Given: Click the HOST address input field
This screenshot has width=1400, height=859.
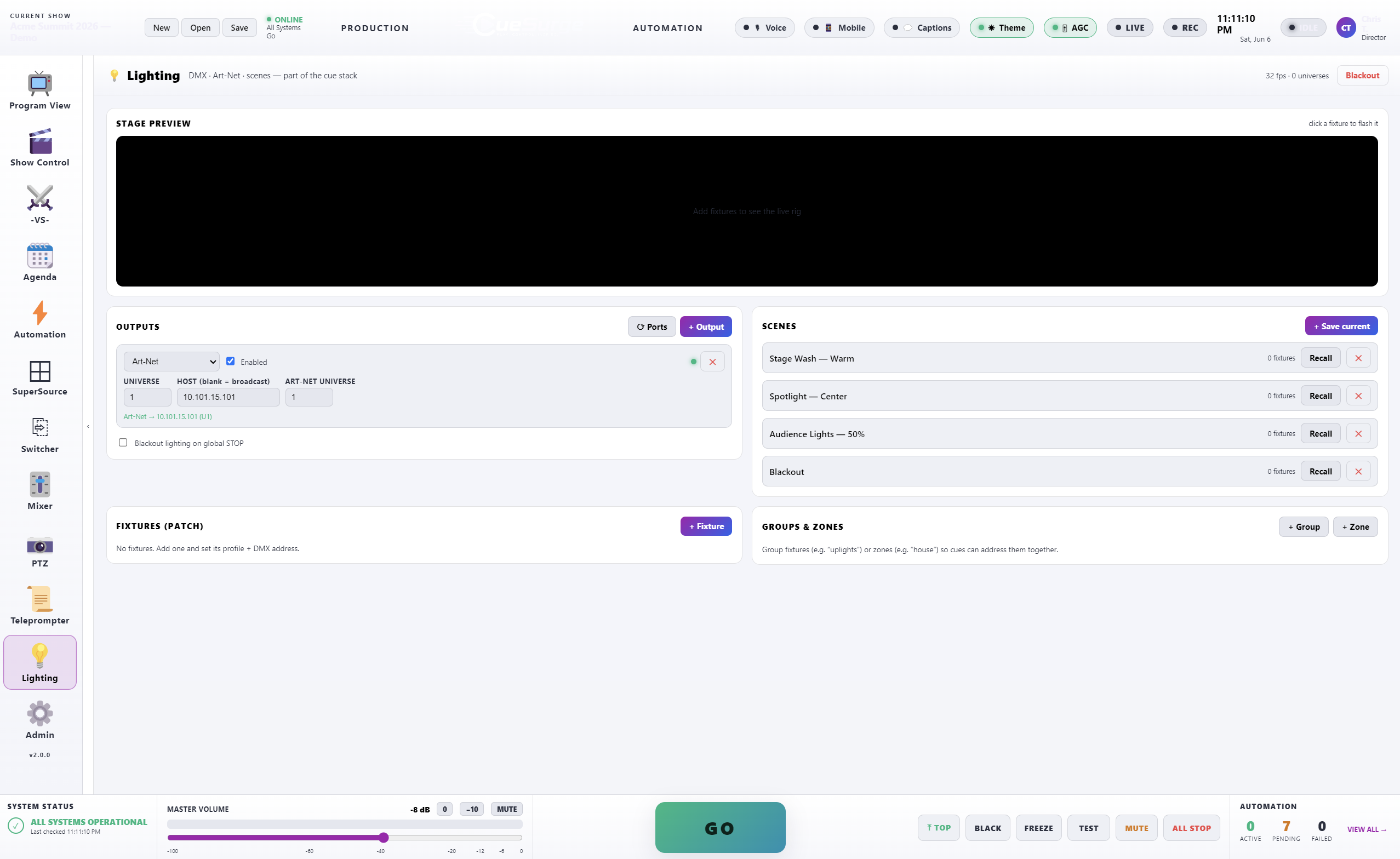Looking at the screenshot, I should [228, 397].
